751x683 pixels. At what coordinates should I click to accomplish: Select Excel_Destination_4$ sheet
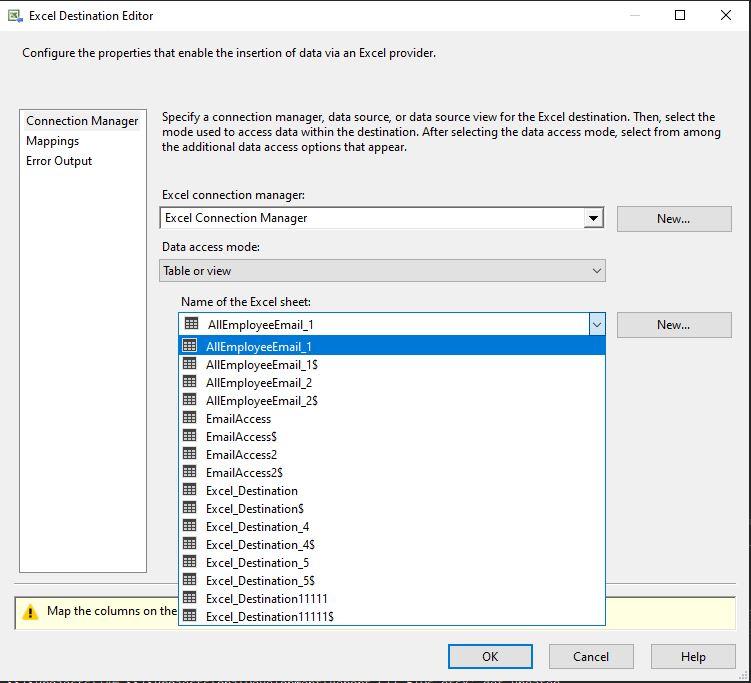click(392, 544)
